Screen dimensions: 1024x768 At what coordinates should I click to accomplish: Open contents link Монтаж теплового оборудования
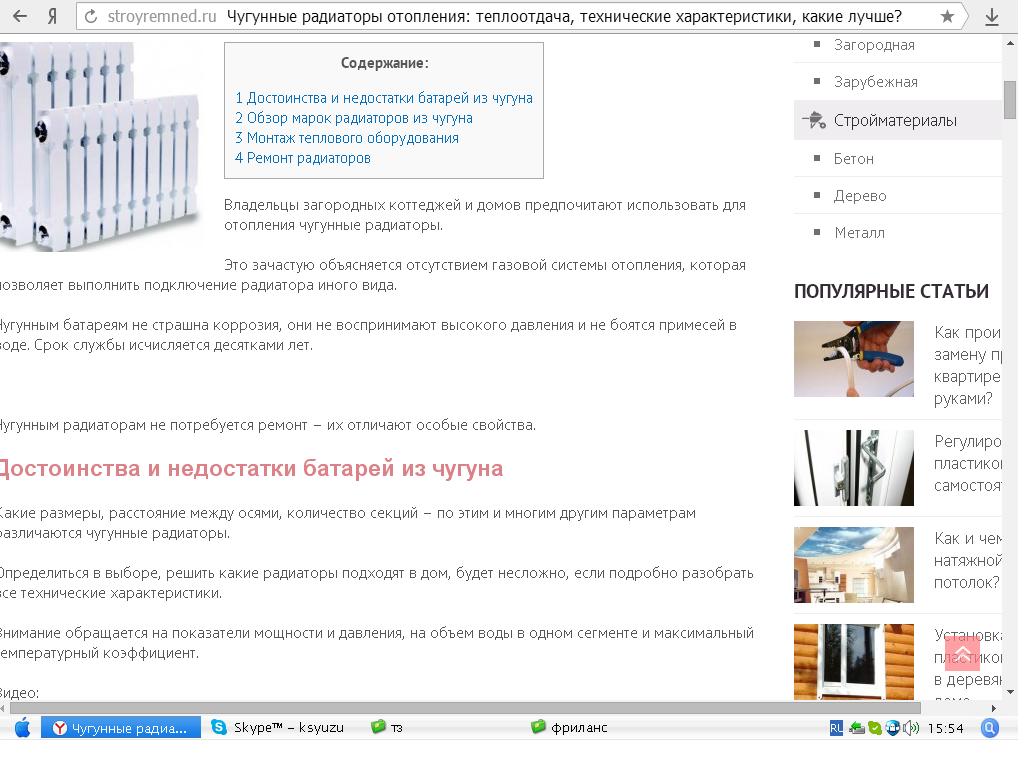(x=347, y=138)
